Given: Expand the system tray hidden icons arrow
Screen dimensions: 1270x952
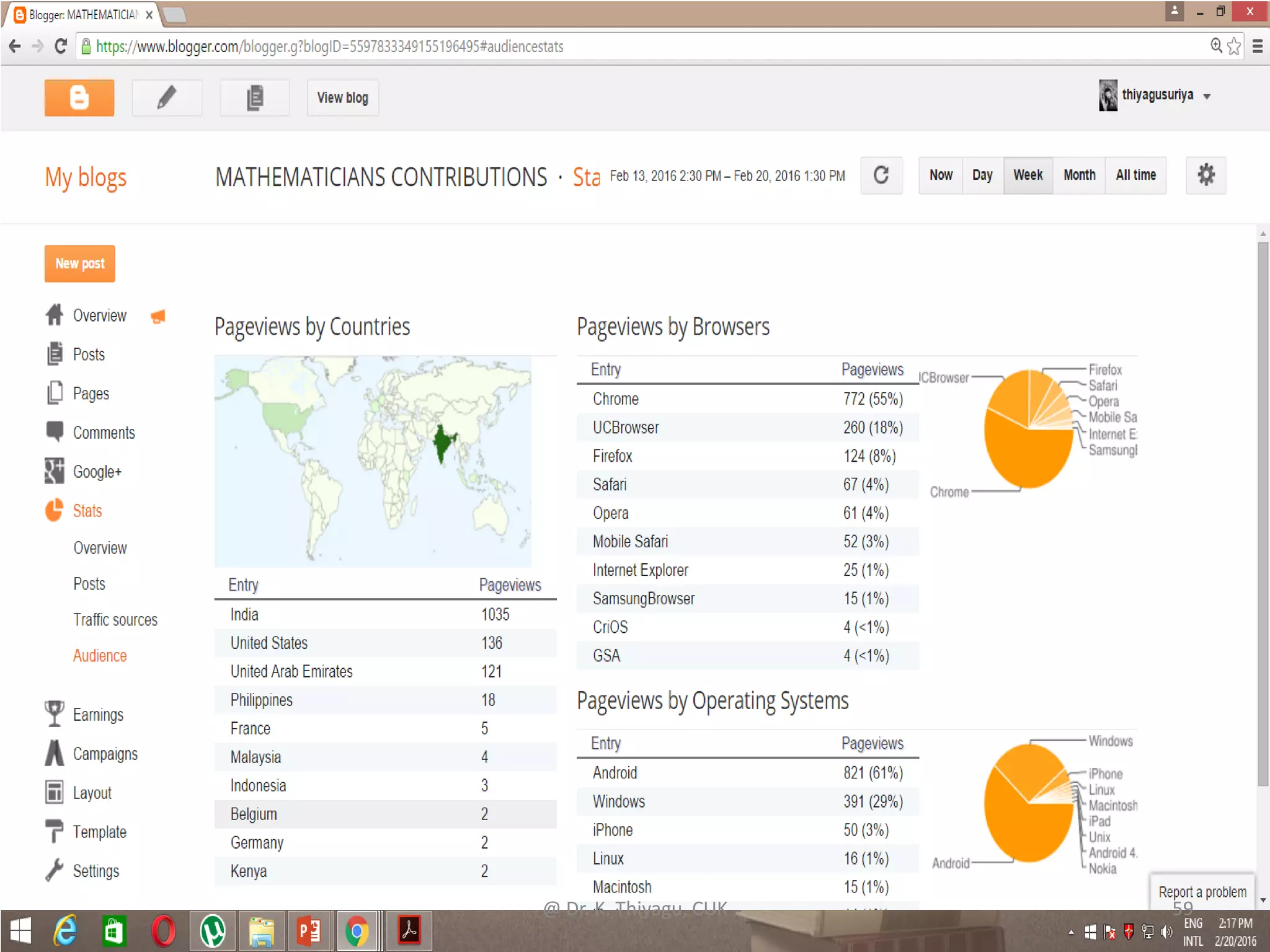Looking at the screenshot, I should pyautogui.click(x=1070, y=932).
